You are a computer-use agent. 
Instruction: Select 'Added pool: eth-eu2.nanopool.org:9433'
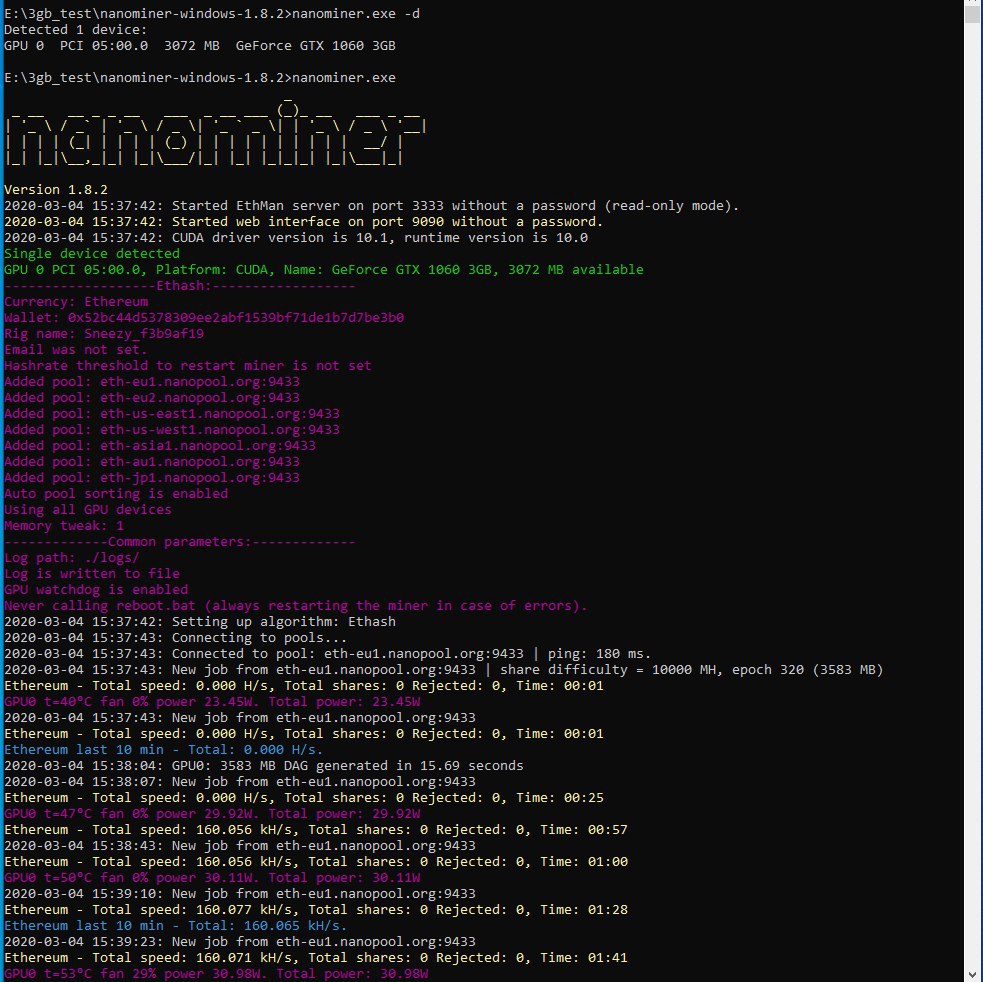tap(152, 398)
